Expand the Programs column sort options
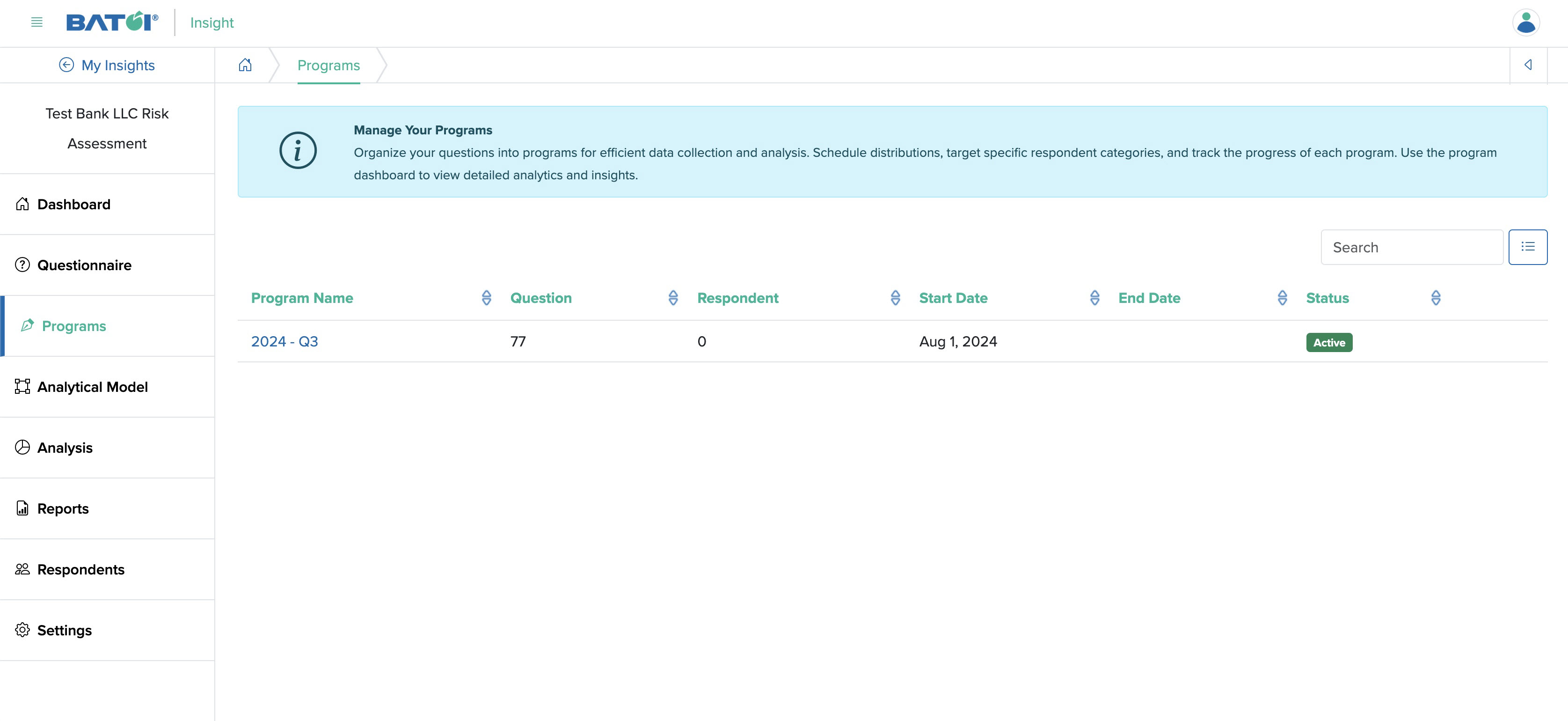 click(486, 297)
